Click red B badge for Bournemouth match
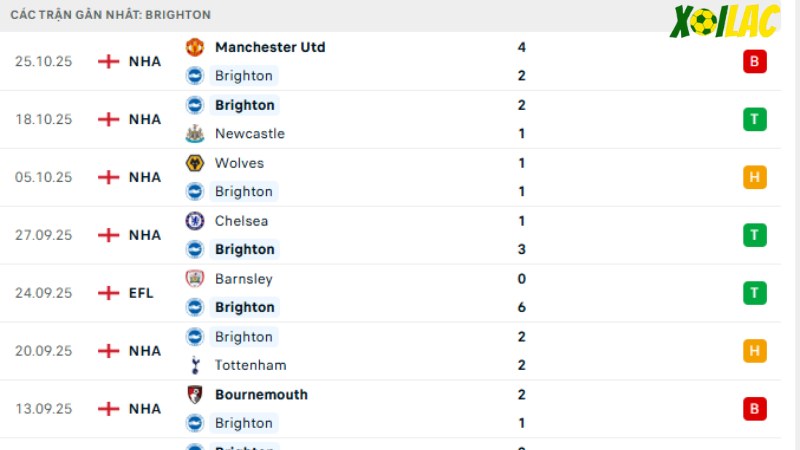 coord(755,409)
